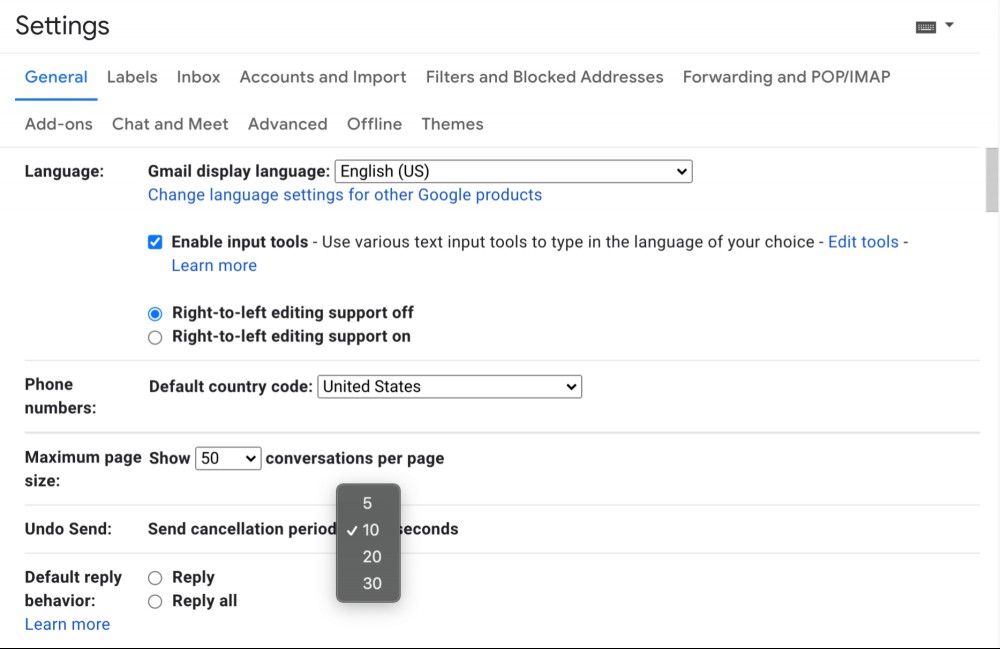The height and width of the screenshot is (649, 1000).
Task: Select Right-to-left editing support on
Action: click(155, 337)
